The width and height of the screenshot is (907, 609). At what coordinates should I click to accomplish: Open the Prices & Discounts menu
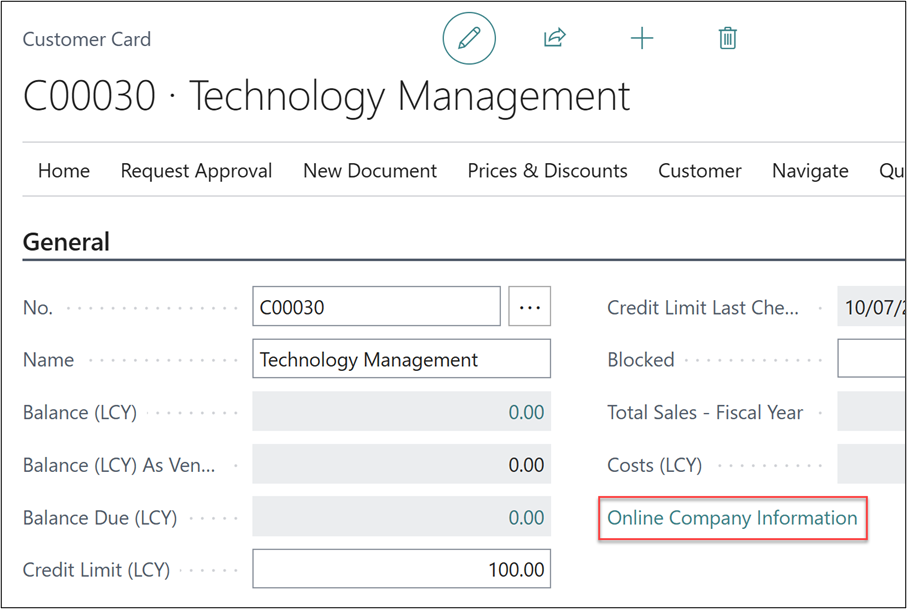click(x=547, y=171)
